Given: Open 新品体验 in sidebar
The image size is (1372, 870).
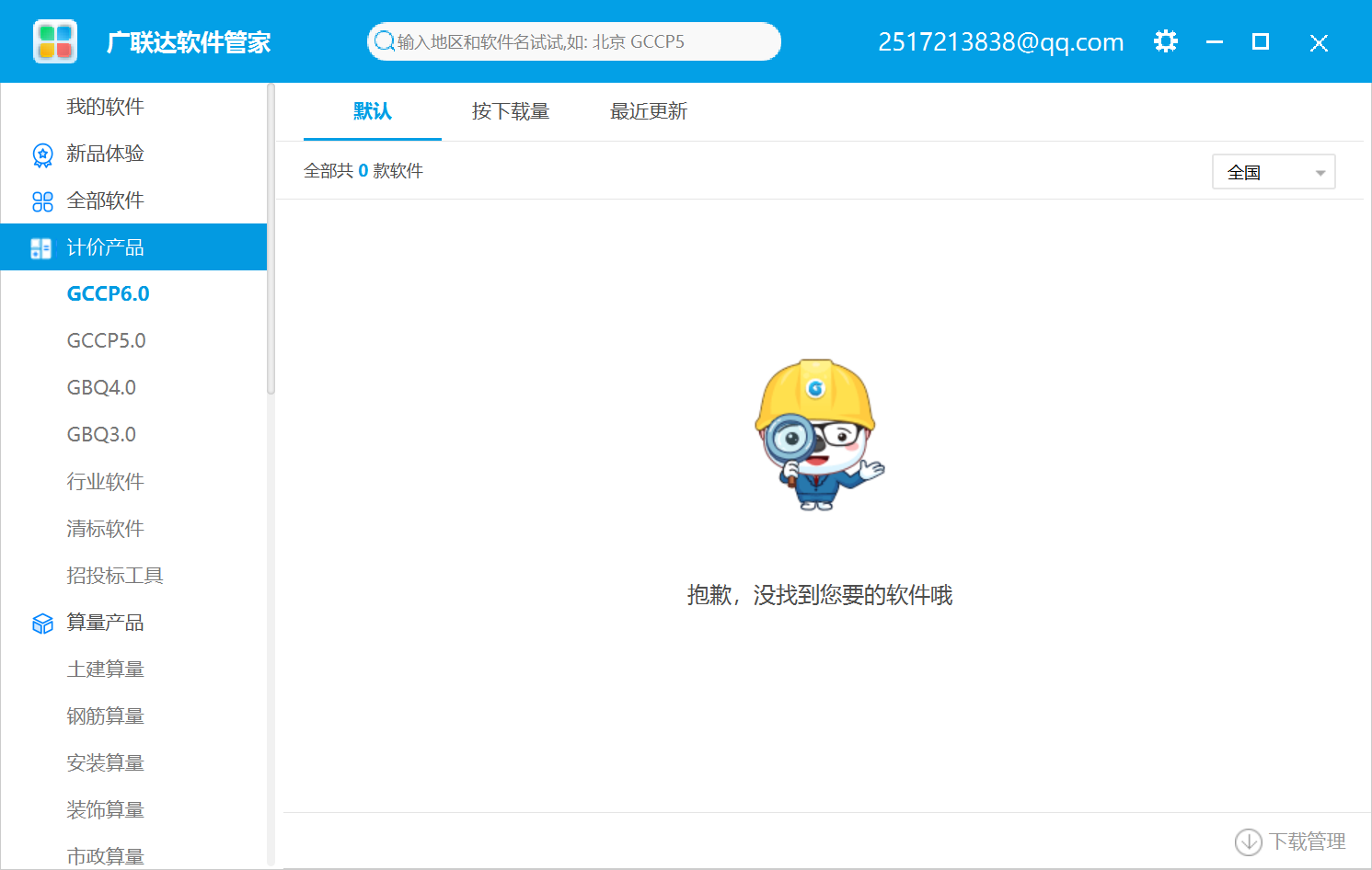Looking at the screenshot, I should [133, 154].
